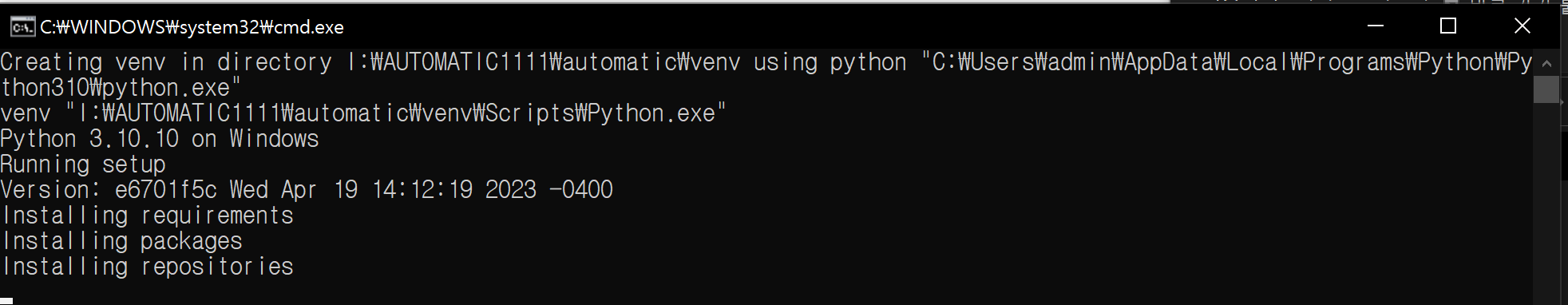
Task: Click the blinking cursor on last line
Action: coord(6,301)
